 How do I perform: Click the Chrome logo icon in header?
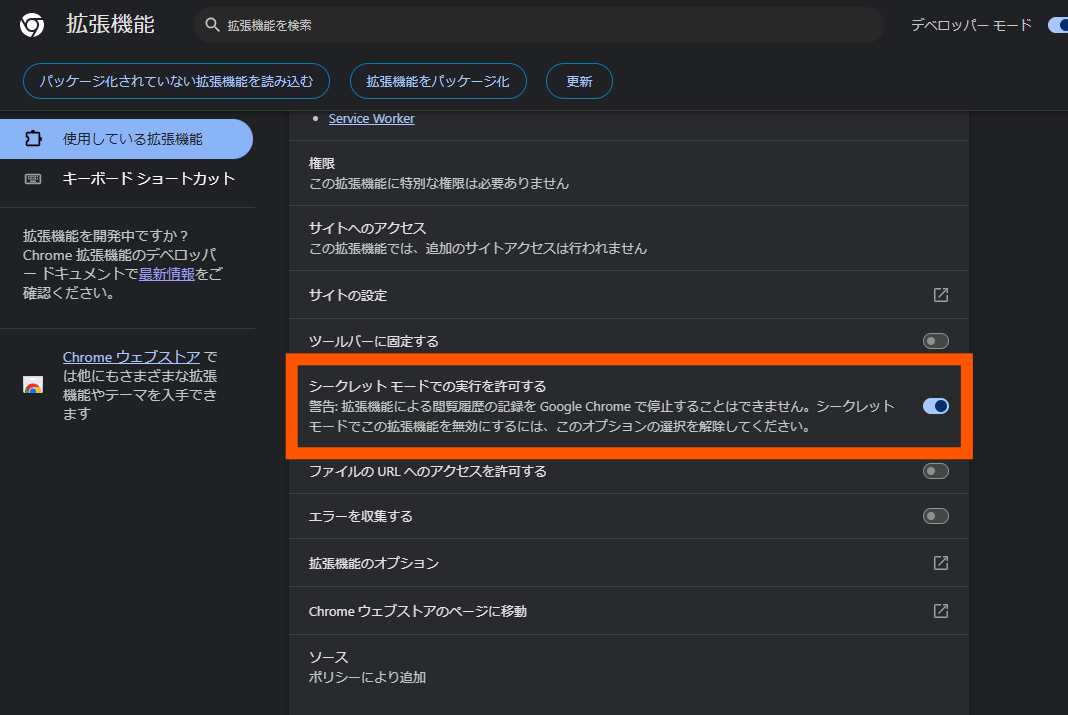[x=32, y=25]
